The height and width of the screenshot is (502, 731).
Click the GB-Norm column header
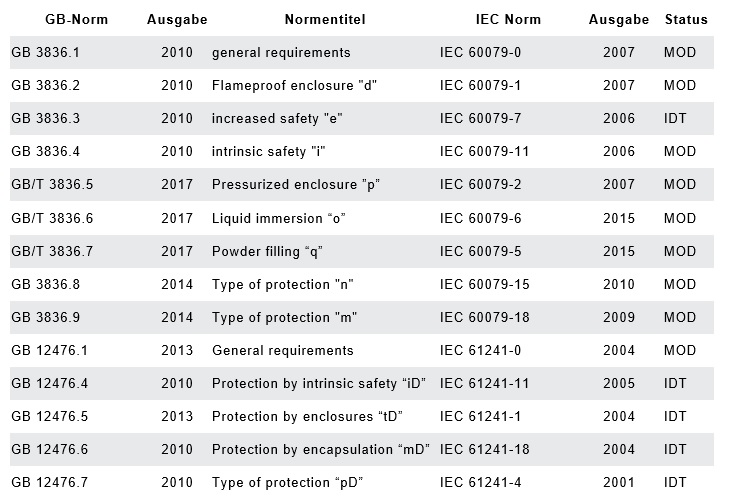77,19
